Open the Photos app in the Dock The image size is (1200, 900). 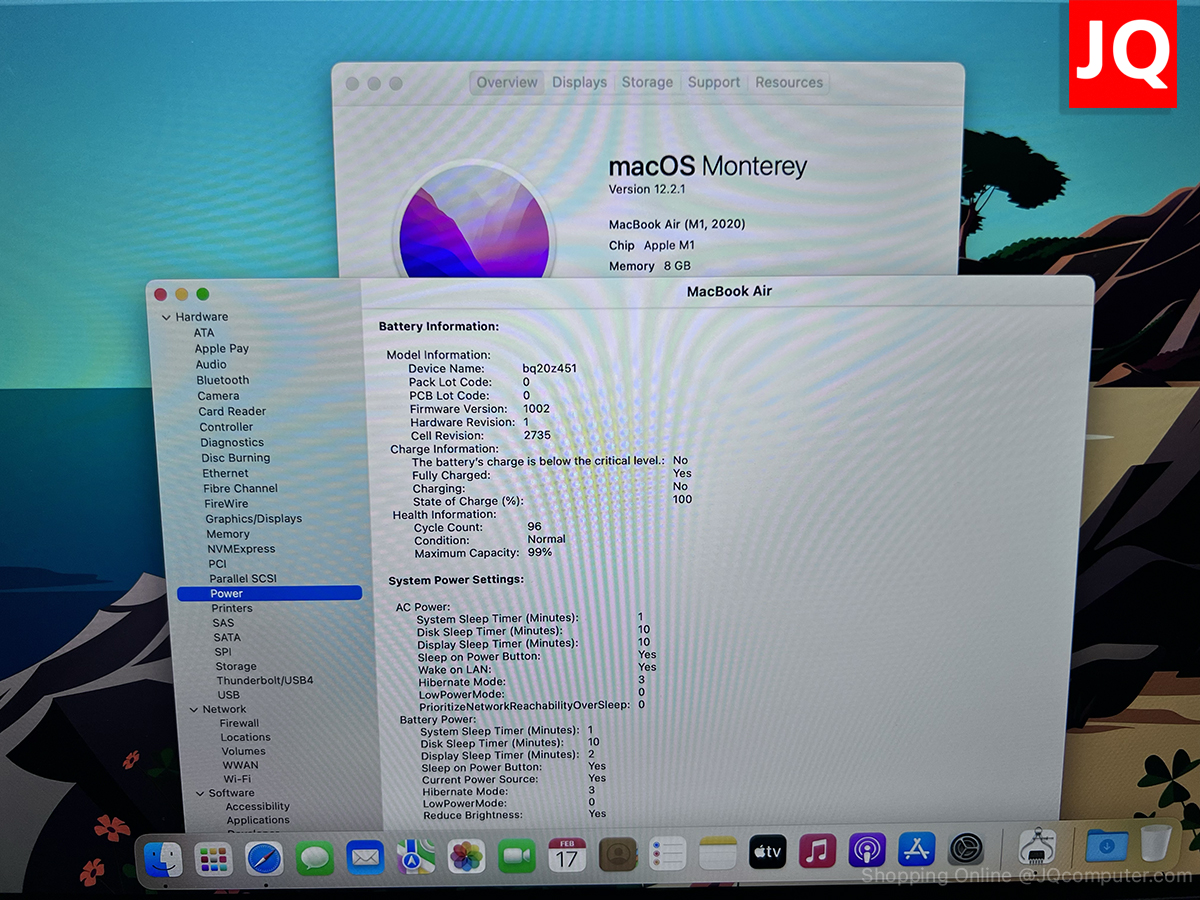pyautogui.click(x=466, y=857)
